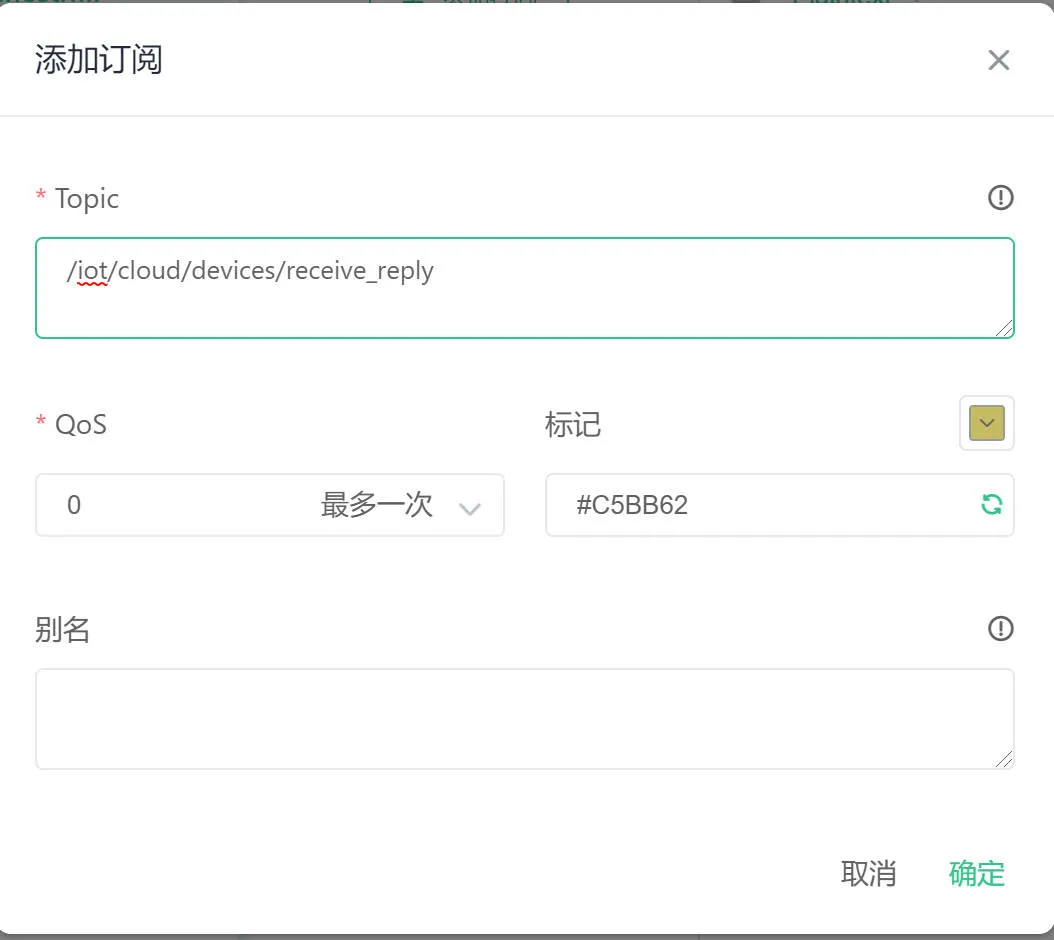Click the 取消 cancel button
Screen dimensions: 1054x940
coord(868,873)
